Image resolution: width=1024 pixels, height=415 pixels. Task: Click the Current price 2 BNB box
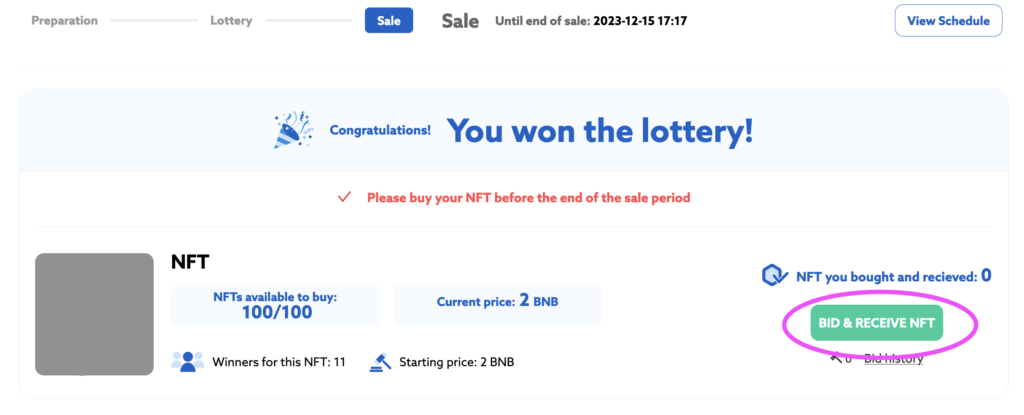pos(498,305)
